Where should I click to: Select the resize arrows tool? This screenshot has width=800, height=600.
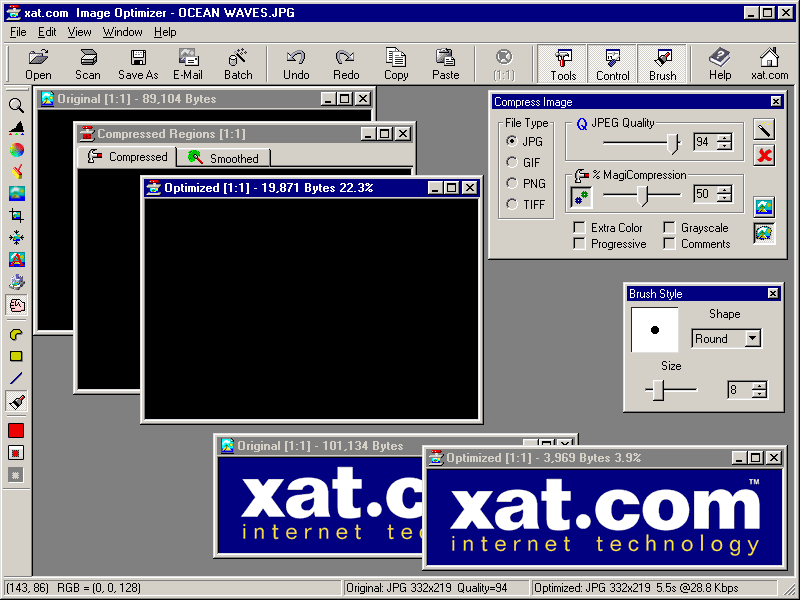coord(16,237)
